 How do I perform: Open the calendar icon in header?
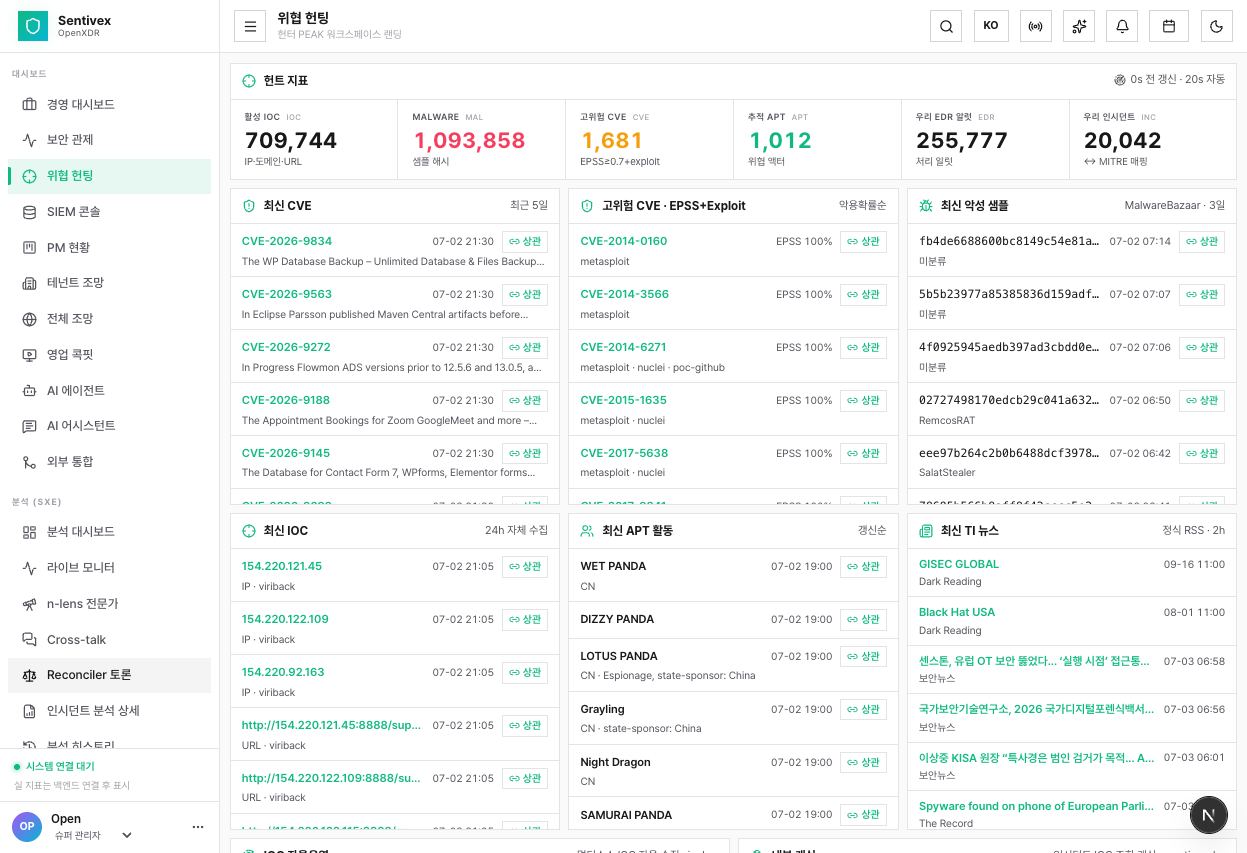[x=1168, y=26]
